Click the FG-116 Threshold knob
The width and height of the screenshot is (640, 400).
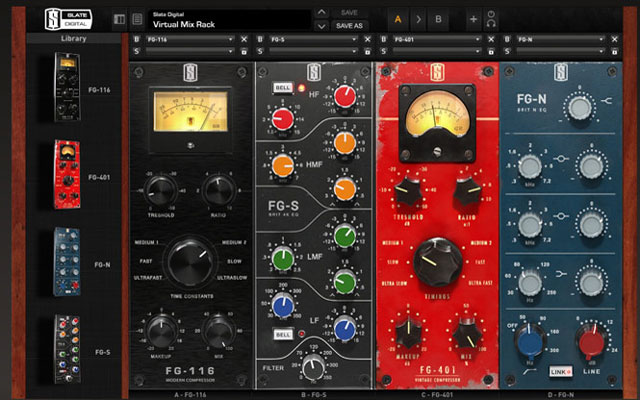161,191
